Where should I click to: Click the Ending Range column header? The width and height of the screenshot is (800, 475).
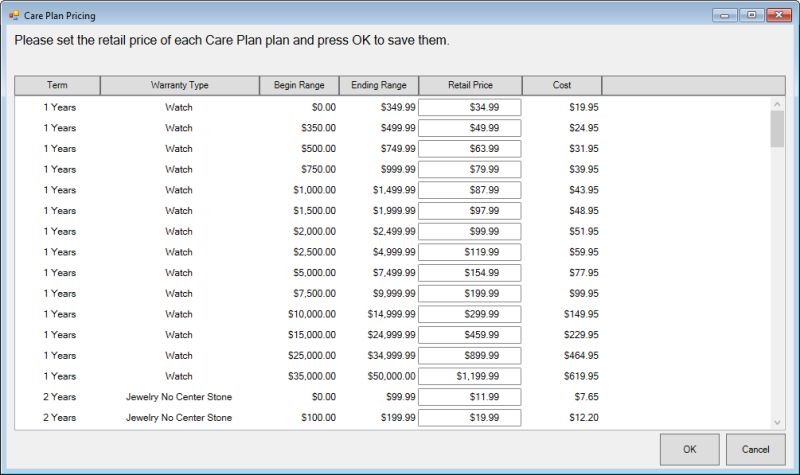coord(379,85)
